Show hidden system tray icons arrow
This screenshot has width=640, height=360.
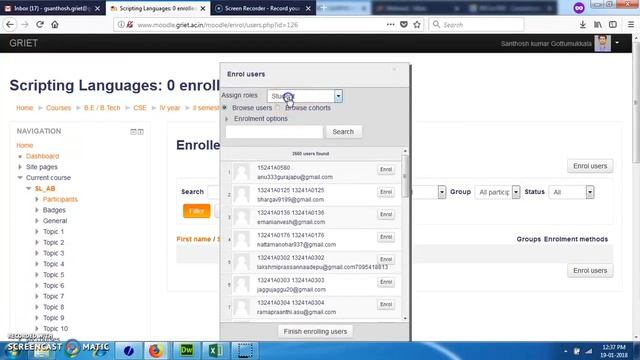[x=565, y=351]
